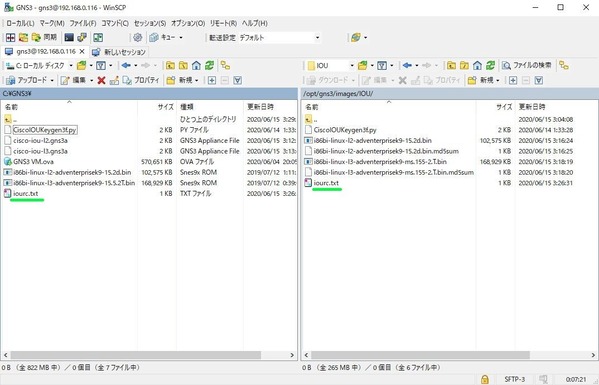Expand remote panel 新規 dropdown arrow
The height and width of the screenshot is (385, 599).
(498, 80)
